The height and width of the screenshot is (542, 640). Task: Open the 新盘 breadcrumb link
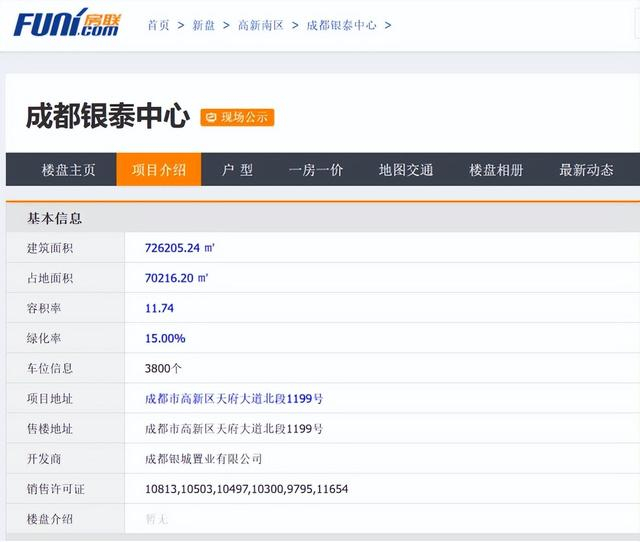(x=203, y=25)
